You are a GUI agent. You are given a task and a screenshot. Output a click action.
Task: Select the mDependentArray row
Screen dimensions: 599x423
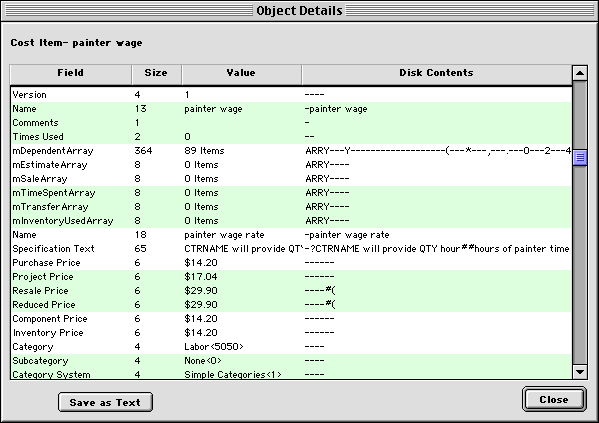click(x=291, y=151)
